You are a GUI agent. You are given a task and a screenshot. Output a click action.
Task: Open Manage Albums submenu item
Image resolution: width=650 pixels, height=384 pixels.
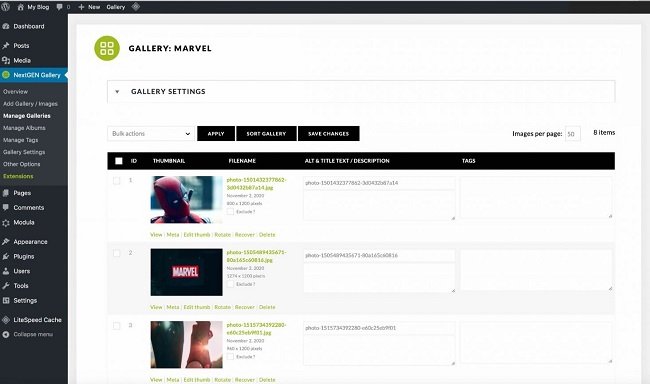(x=24, y=128)
